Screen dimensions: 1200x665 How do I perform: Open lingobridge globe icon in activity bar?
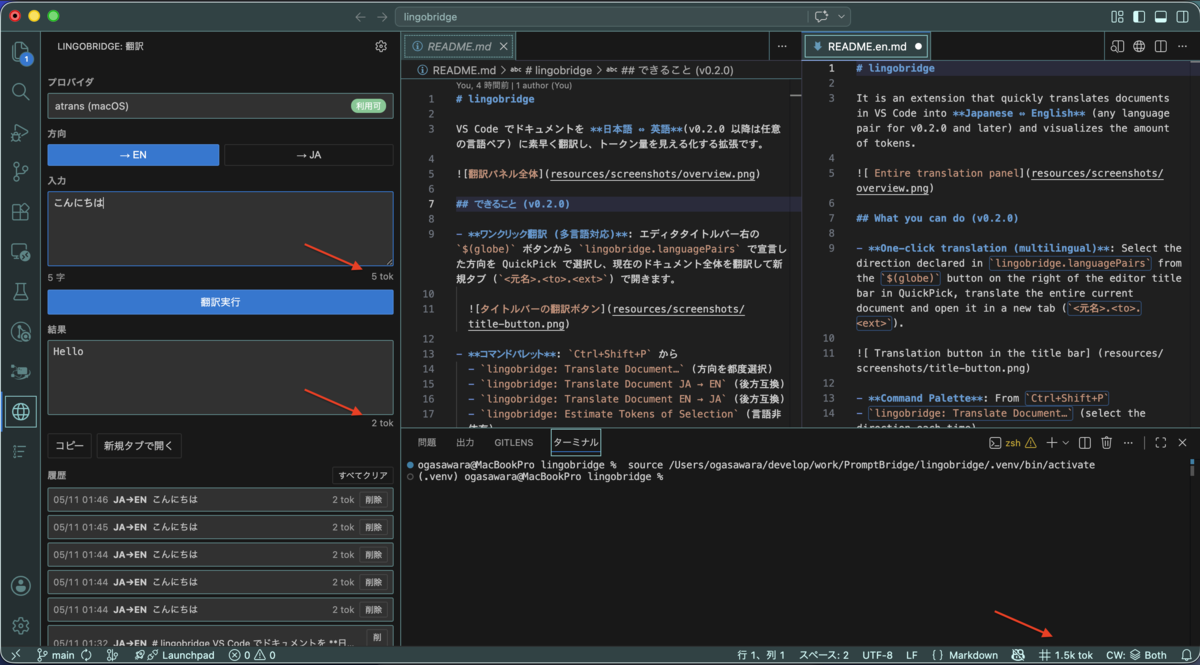pyautogui.click(x=20, y=411)
